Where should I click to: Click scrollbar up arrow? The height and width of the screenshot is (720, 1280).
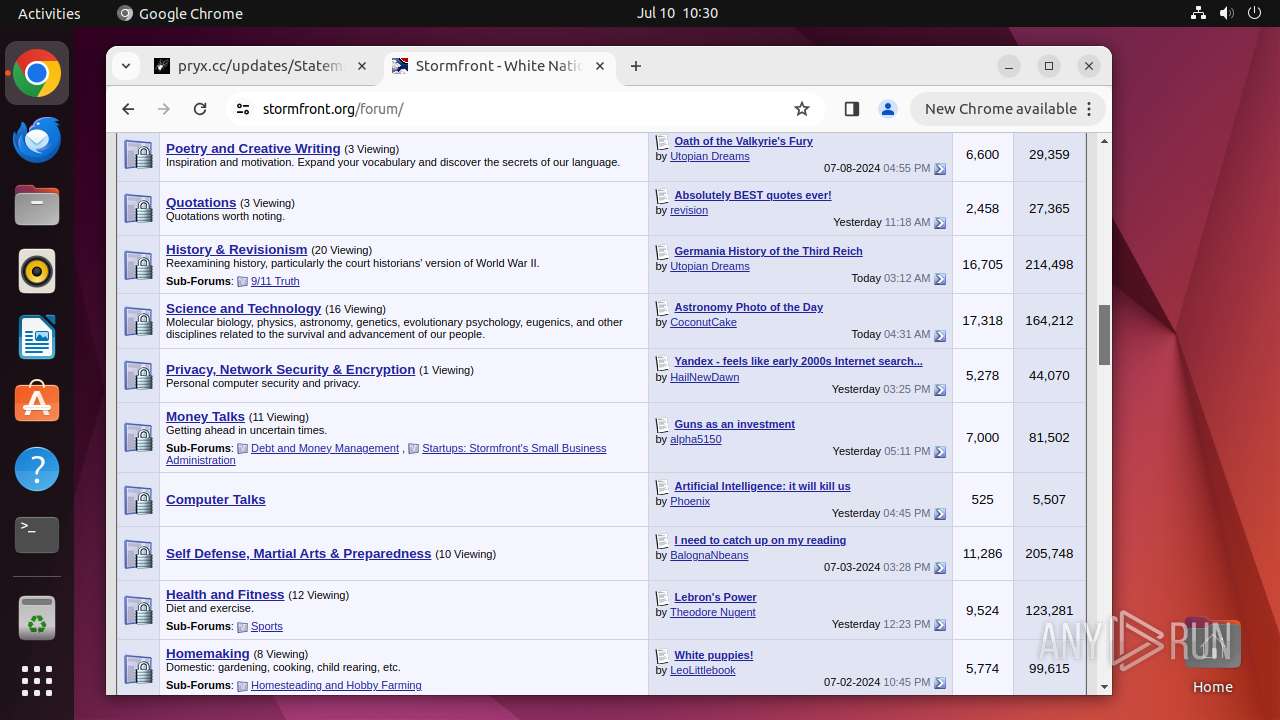pos(1104,141)
